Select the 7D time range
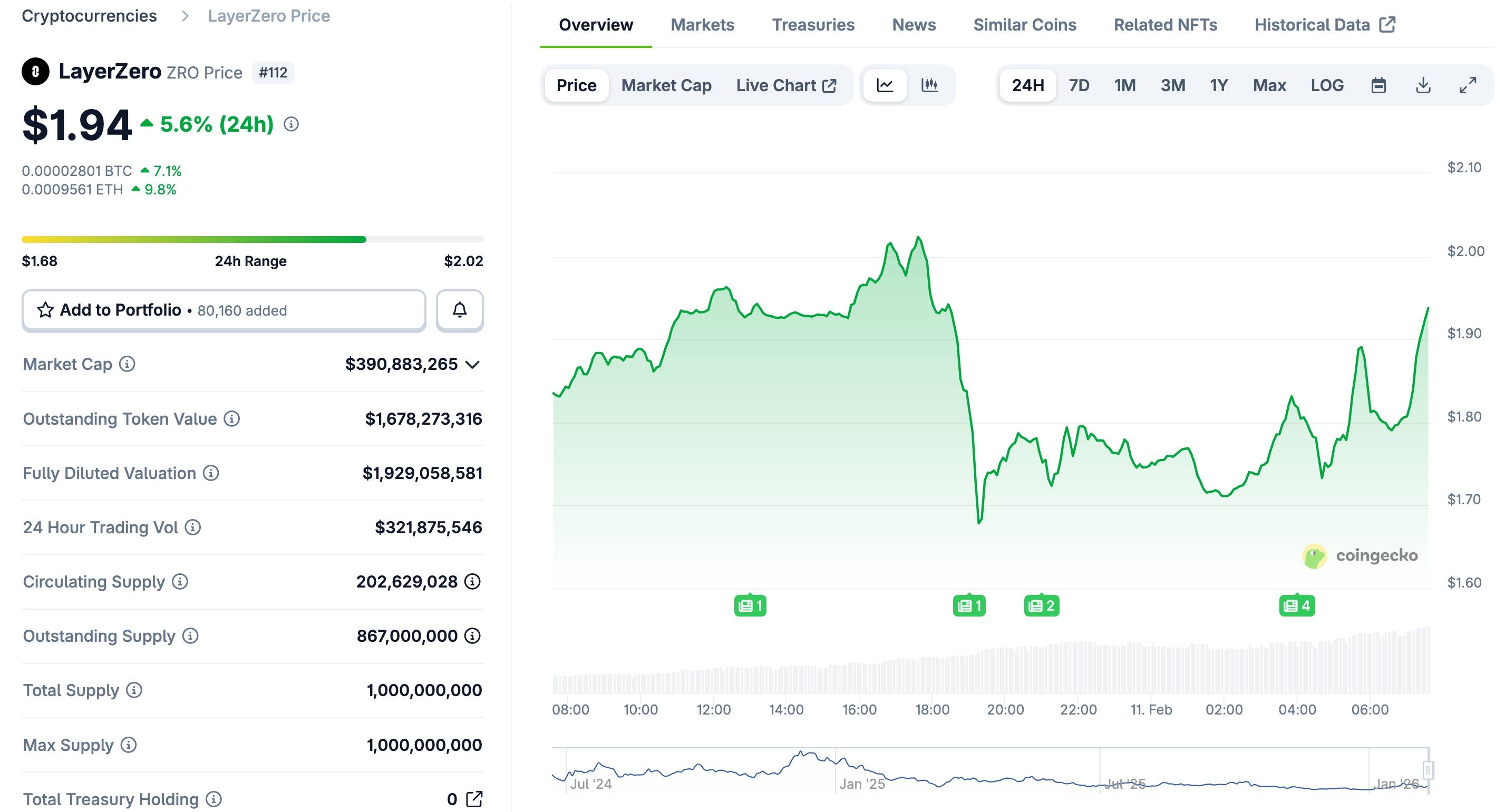1505x812 pixels. pos(1079,85)
